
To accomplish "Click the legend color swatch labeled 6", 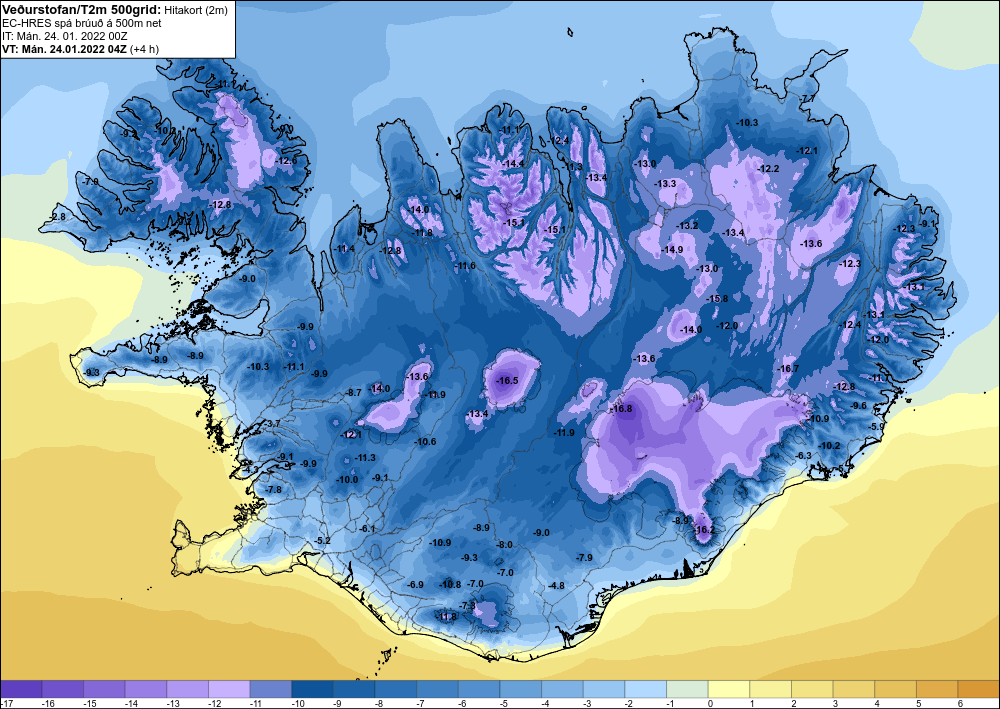I will click(979, 689).
